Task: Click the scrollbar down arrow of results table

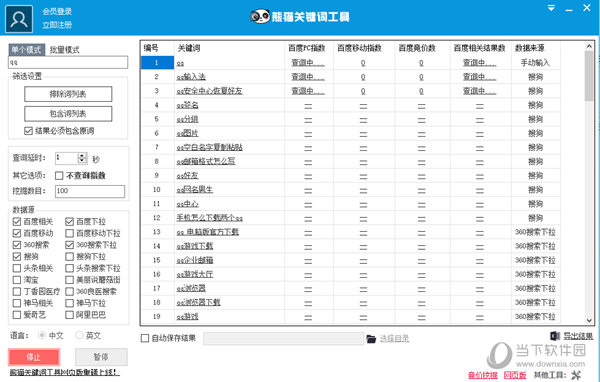Action: [589, 320]
